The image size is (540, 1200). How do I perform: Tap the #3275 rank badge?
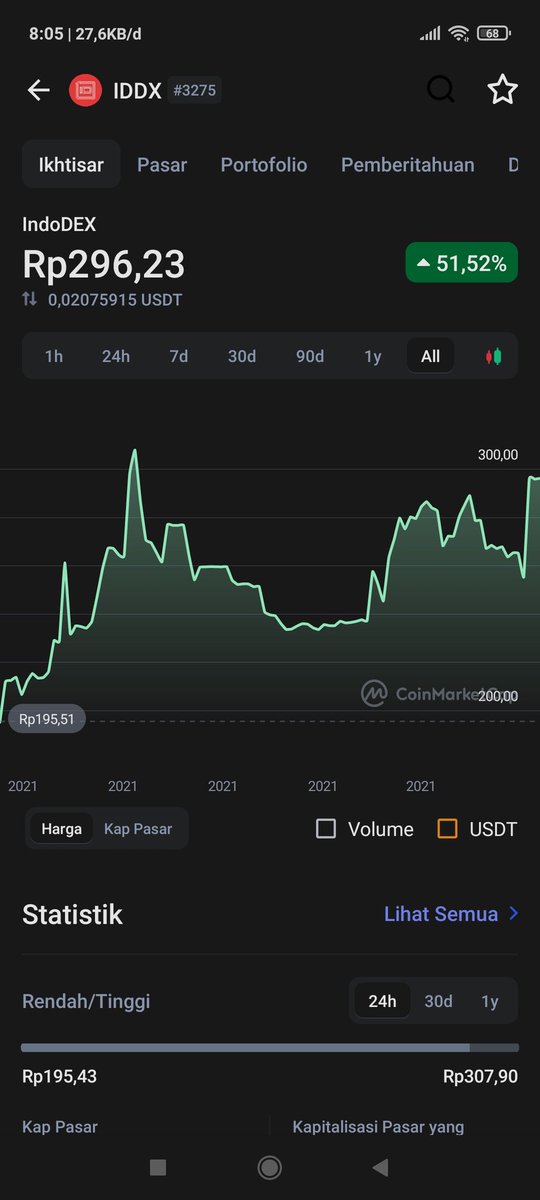tap(194, 91)
